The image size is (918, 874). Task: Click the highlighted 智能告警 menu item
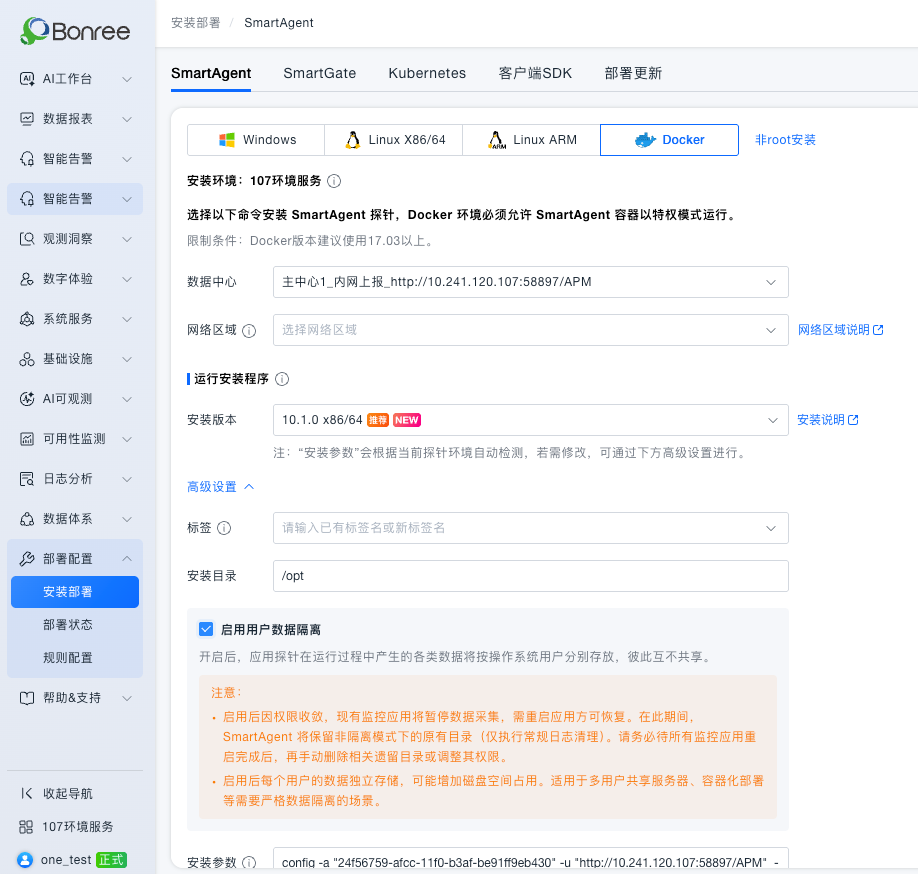coord(75,199)
